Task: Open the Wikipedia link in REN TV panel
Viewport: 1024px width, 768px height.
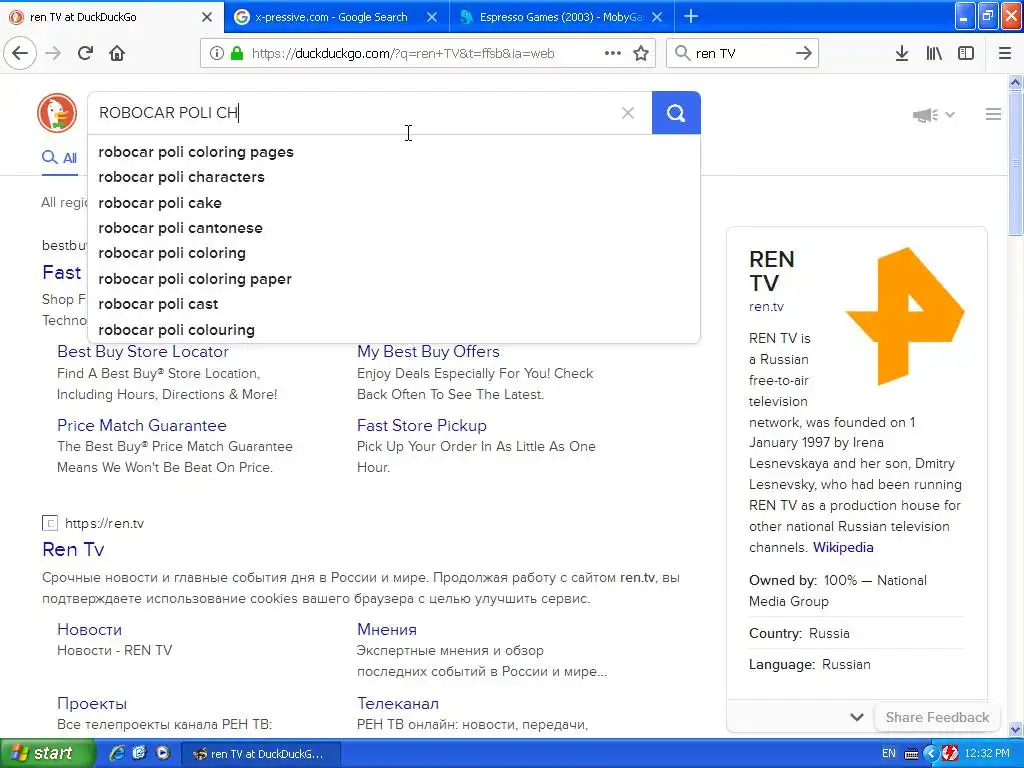Action: pos(842,547)
